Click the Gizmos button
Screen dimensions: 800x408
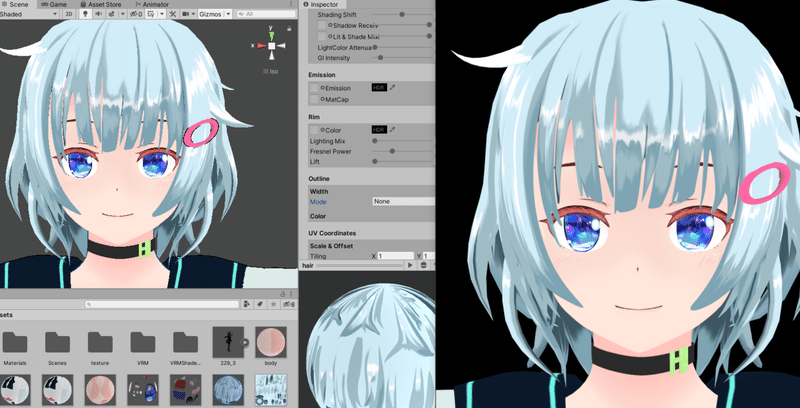pos(211,14)
